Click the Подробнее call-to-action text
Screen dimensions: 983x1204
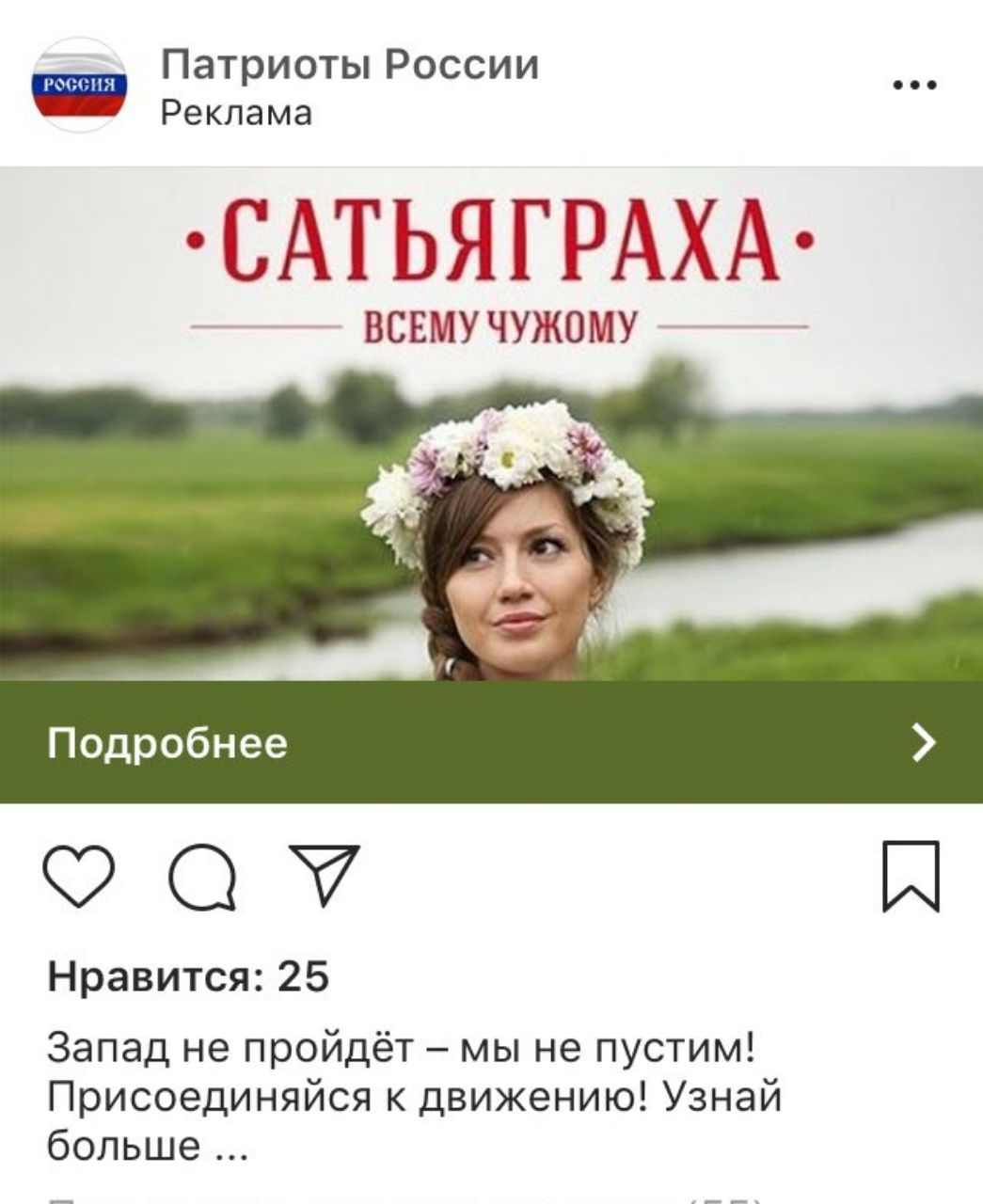[x=167, y=743]
